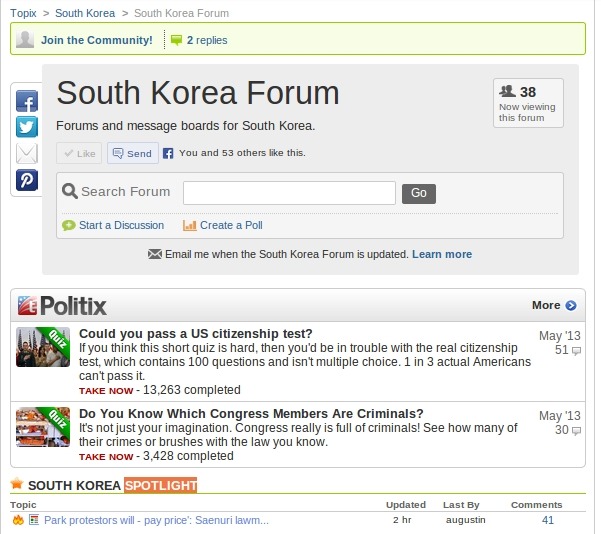Click the green Start a Discussion bubble icon
Image resolution: width=601 pixels, height=534 pixels.
[x=69, y=225]
